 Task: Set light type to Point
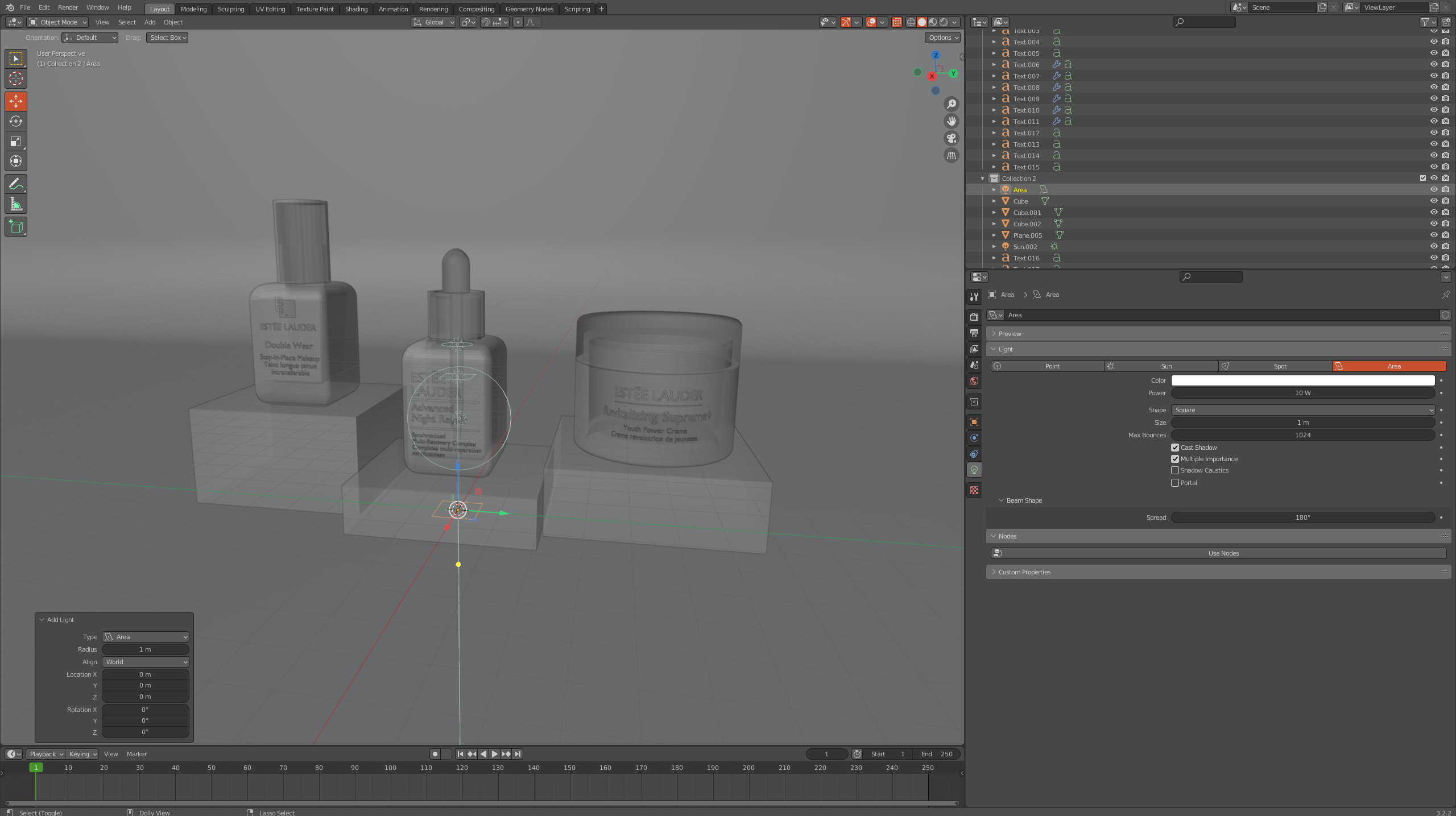[x=1047, y=366]
